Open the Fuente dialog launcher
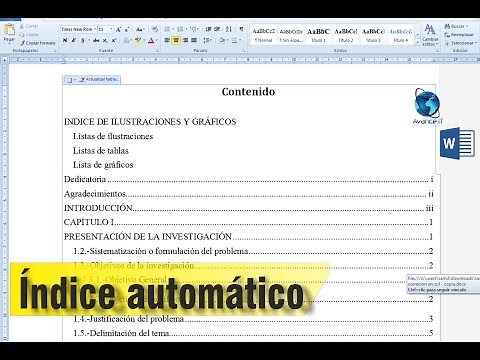This screenshot has width=480, height=360. coord(157,51)
